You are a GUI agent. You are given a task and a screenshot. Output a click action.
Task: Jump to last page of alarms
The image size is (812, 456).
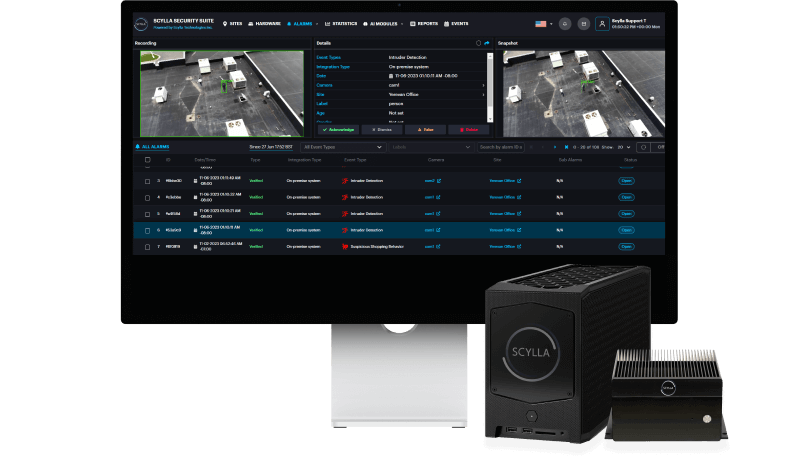click(566, 147)
